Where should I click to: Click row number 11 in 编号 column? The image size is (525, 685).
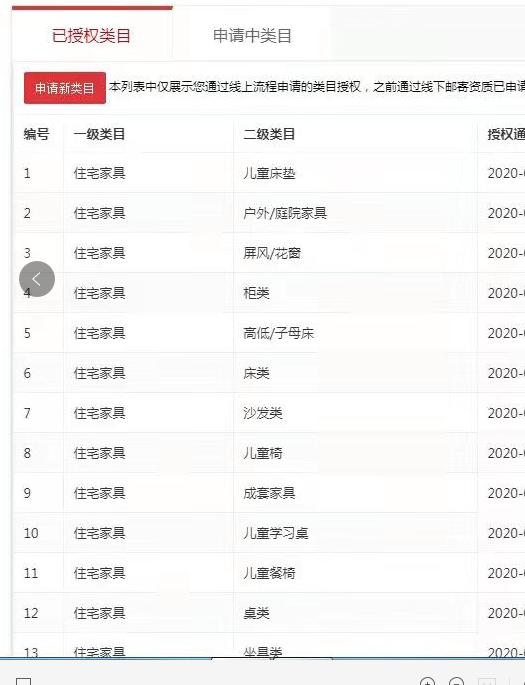click(x=31, y=573)
